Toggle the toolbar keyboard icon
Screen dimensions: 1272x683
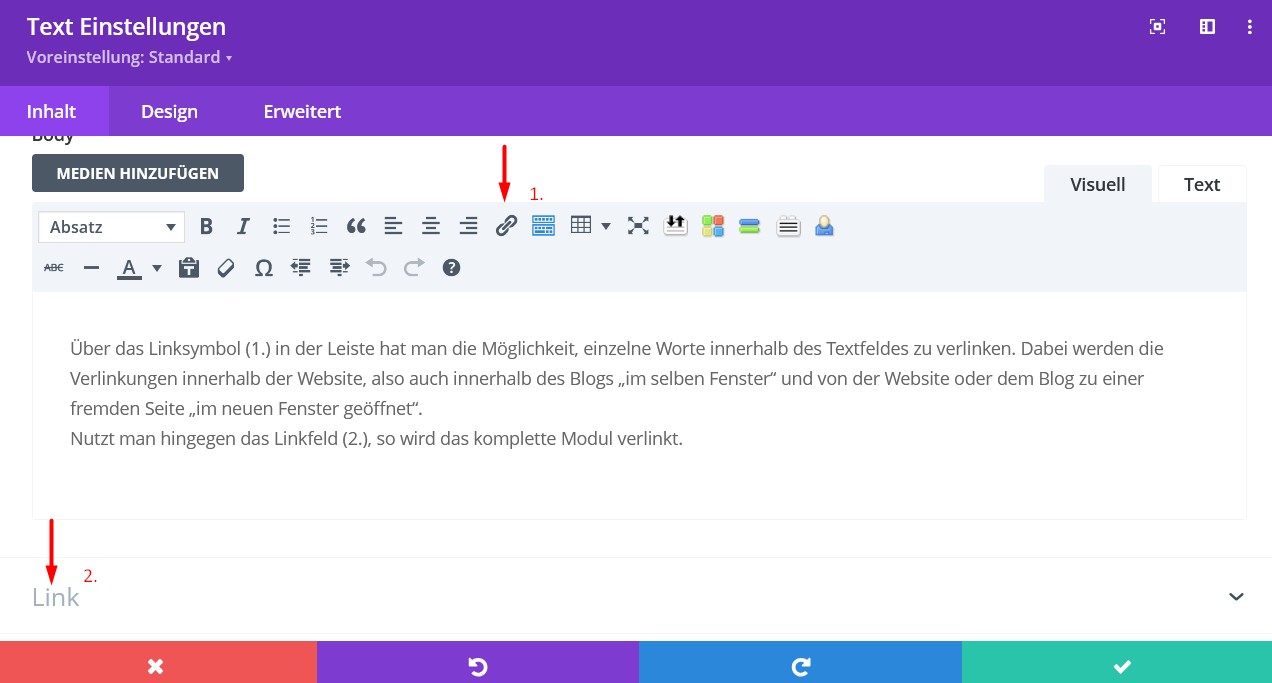pos(543,226)
